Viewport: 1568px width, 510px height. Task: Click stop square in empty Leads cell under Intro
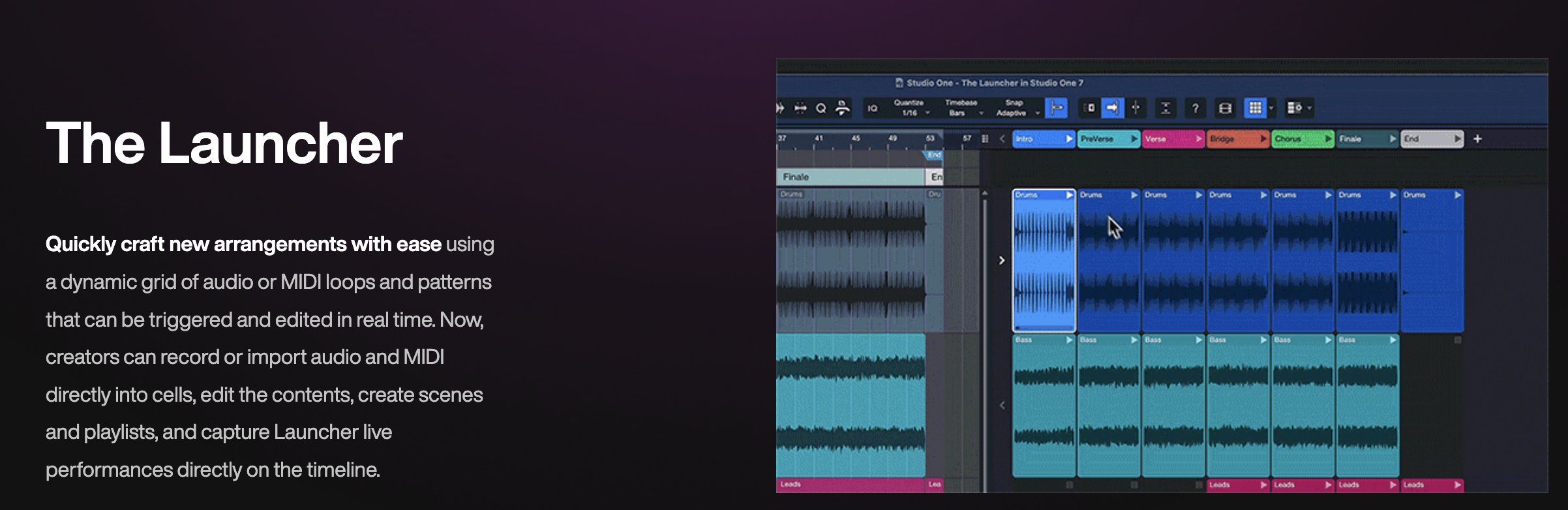coord(1069,485)
